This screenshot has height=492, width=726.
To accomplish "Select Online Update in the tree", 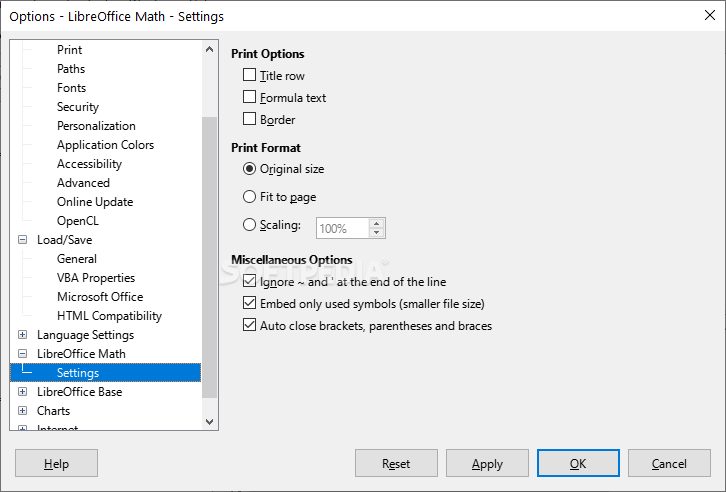I will 95,202.
